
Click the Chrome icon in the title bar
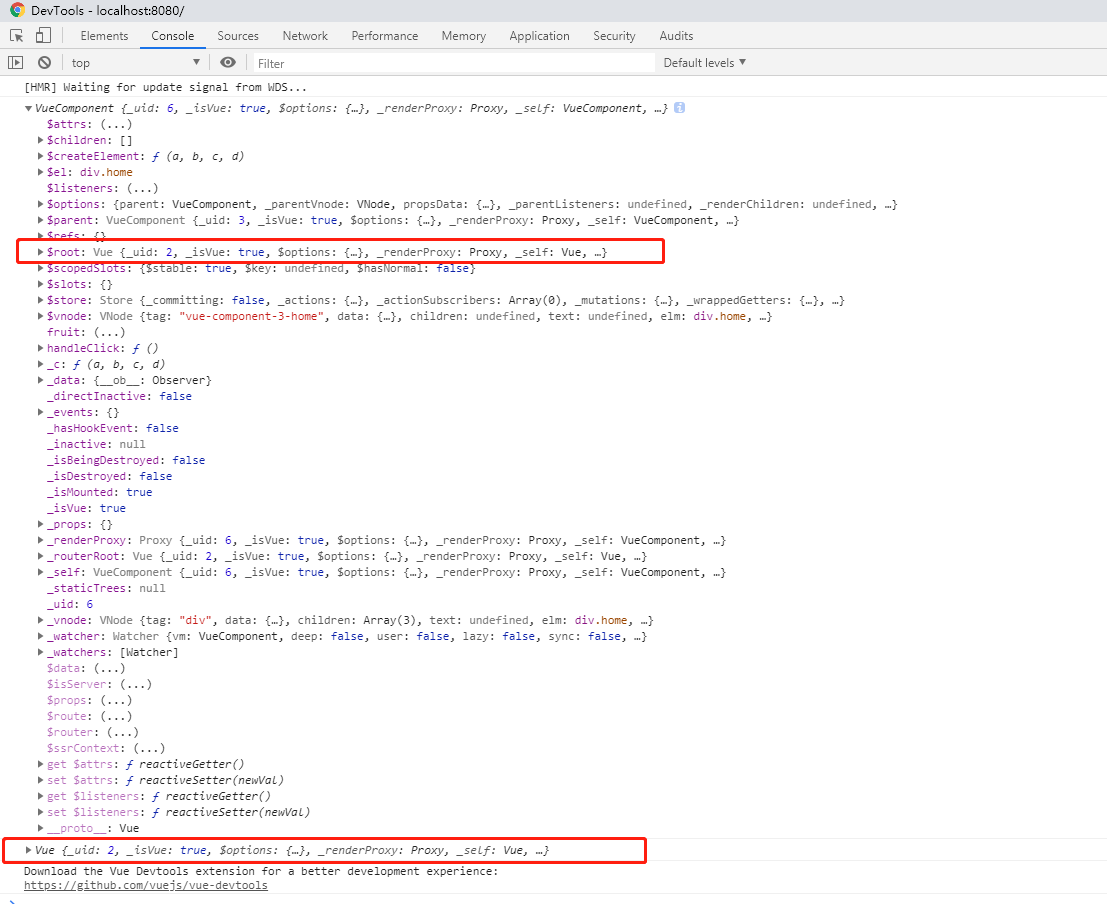coord(17,11)
